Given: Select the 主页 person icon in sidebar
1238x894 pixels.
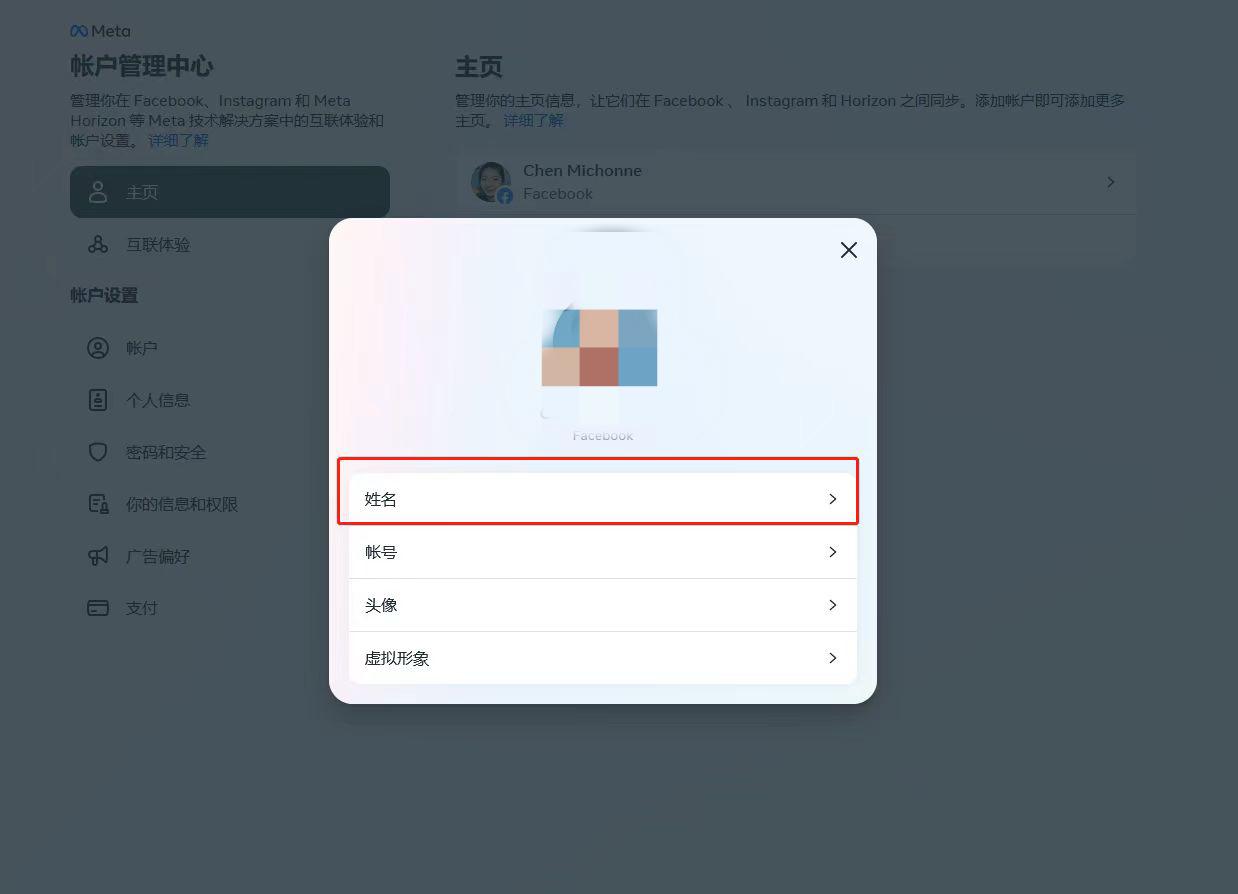Looking at the screenshot, I should click(x=98, y=192).
